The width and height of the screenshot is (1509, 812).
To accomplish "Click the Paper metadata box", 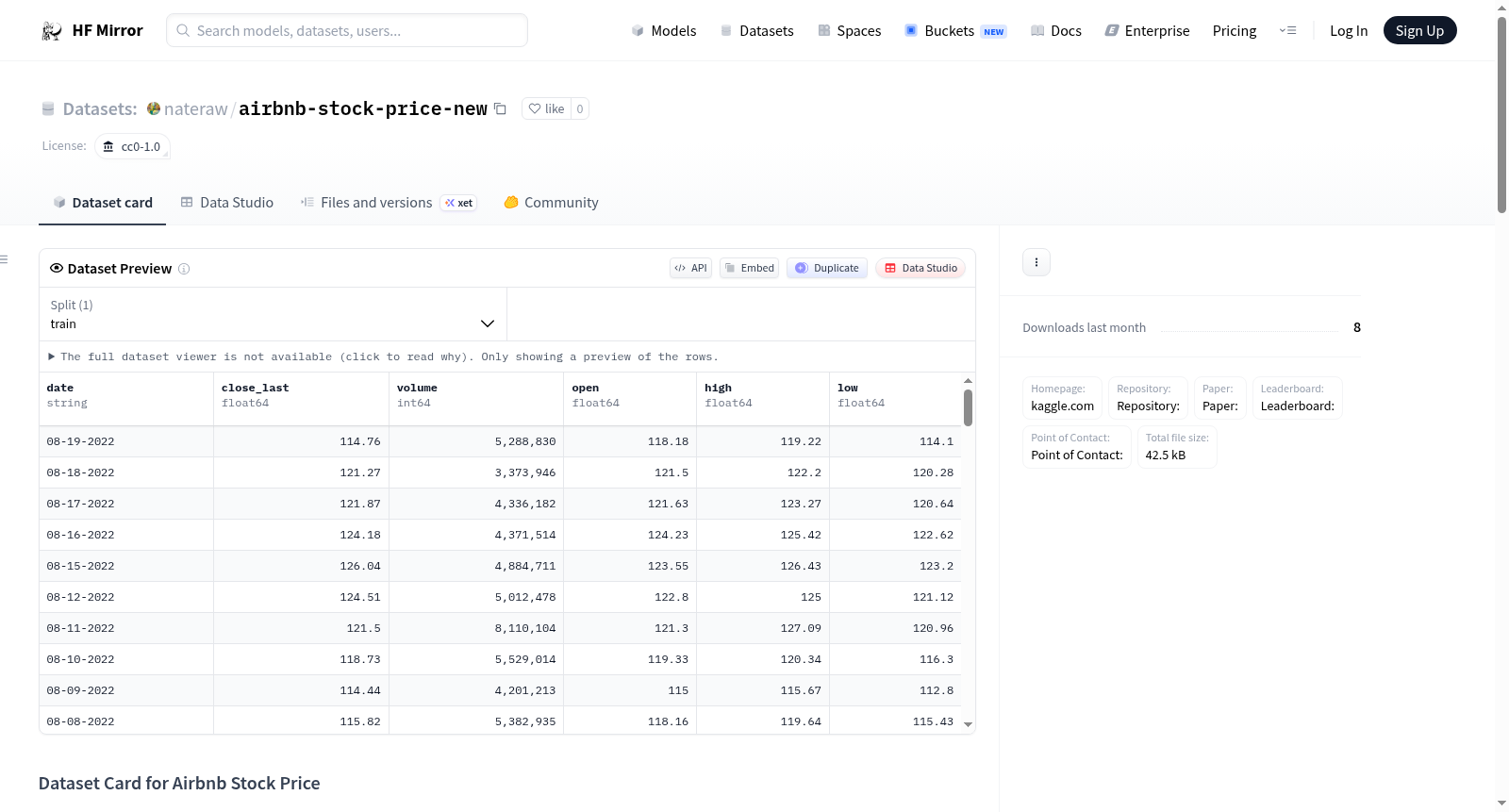I will (1220, 398).
